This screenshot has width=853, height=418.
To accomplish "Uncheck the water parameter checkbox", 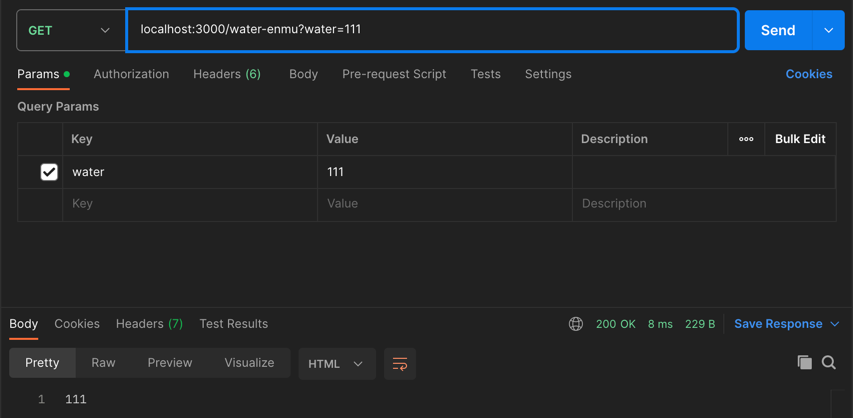I will pyautogui.click(x=49, y=173).
